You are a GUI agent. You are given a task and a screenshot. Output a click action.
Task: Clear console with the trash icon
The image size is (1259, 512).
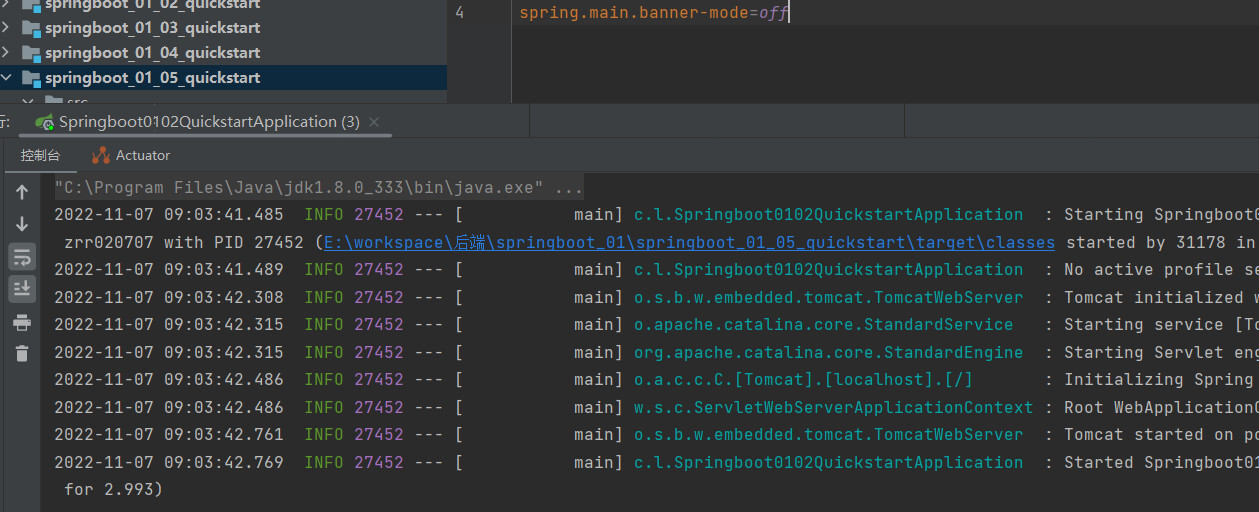tap(22, 353)
